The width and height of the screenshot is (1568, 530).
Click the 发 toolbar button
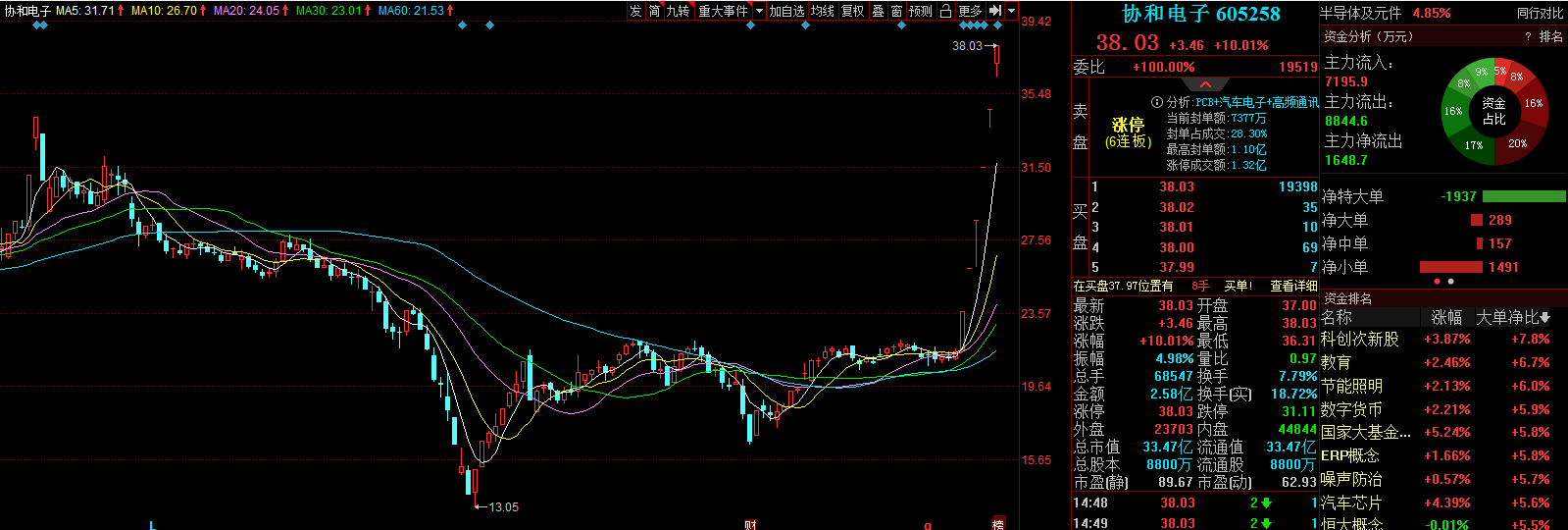click(x=635, y=11)
